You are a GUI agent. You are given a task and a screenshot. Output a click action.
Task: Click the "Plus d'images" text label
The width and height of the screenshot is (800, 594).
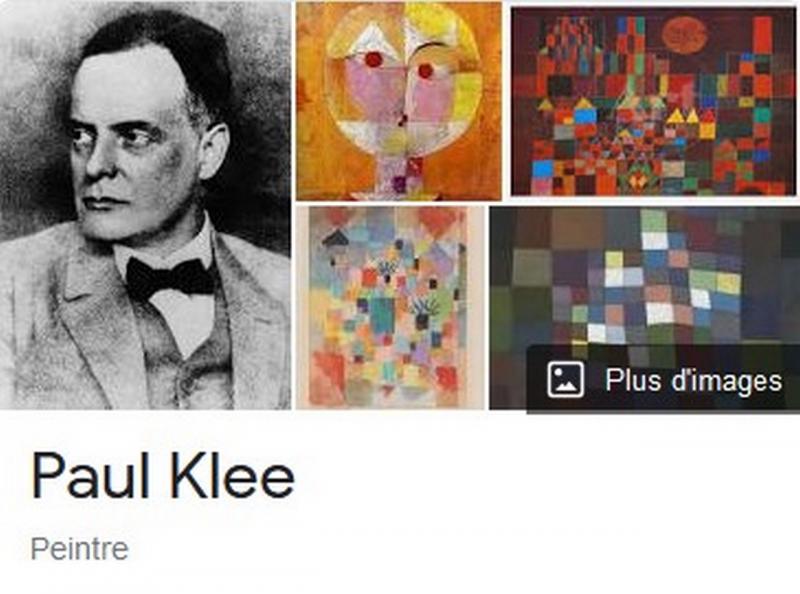click(693, 381)
